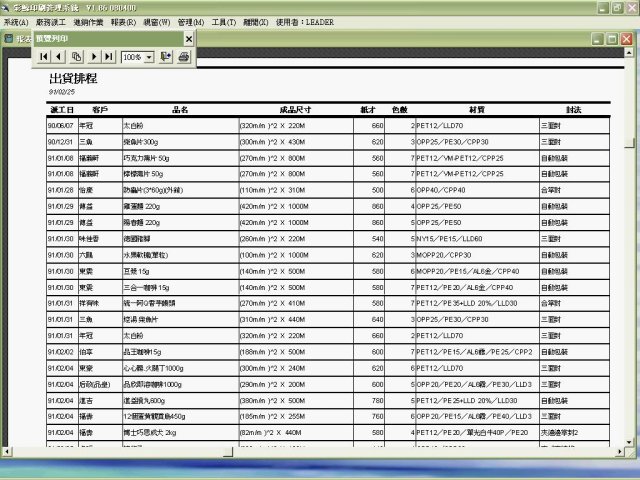Click the close preview door icon
This screenshot has width=640, height=480.
point(166,57)
